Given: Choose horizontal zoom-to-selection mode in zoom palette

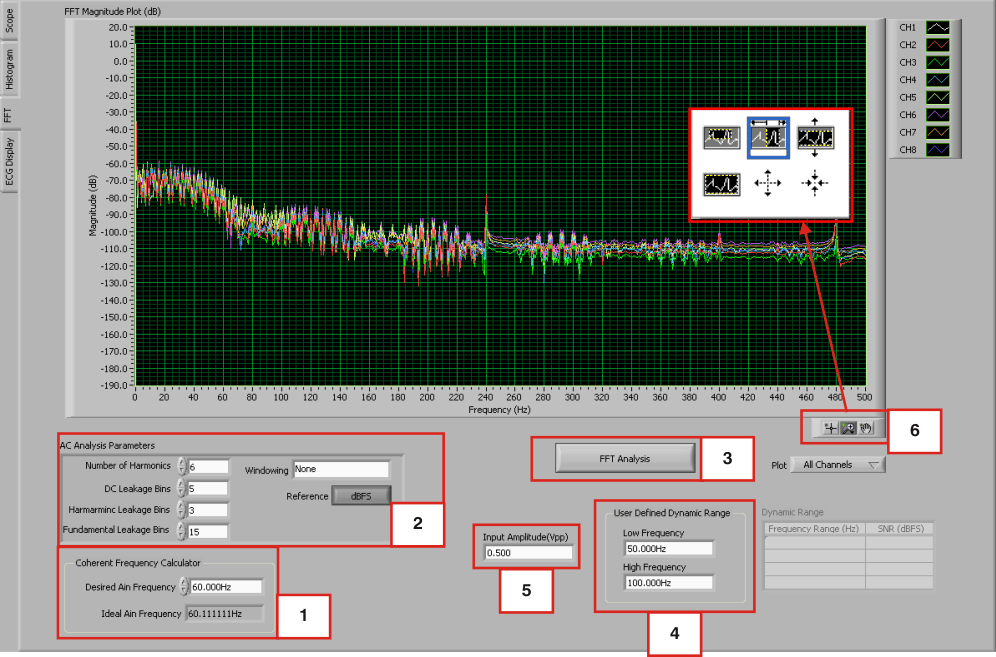Looking at the screenshot, I should tap(769, 137).
